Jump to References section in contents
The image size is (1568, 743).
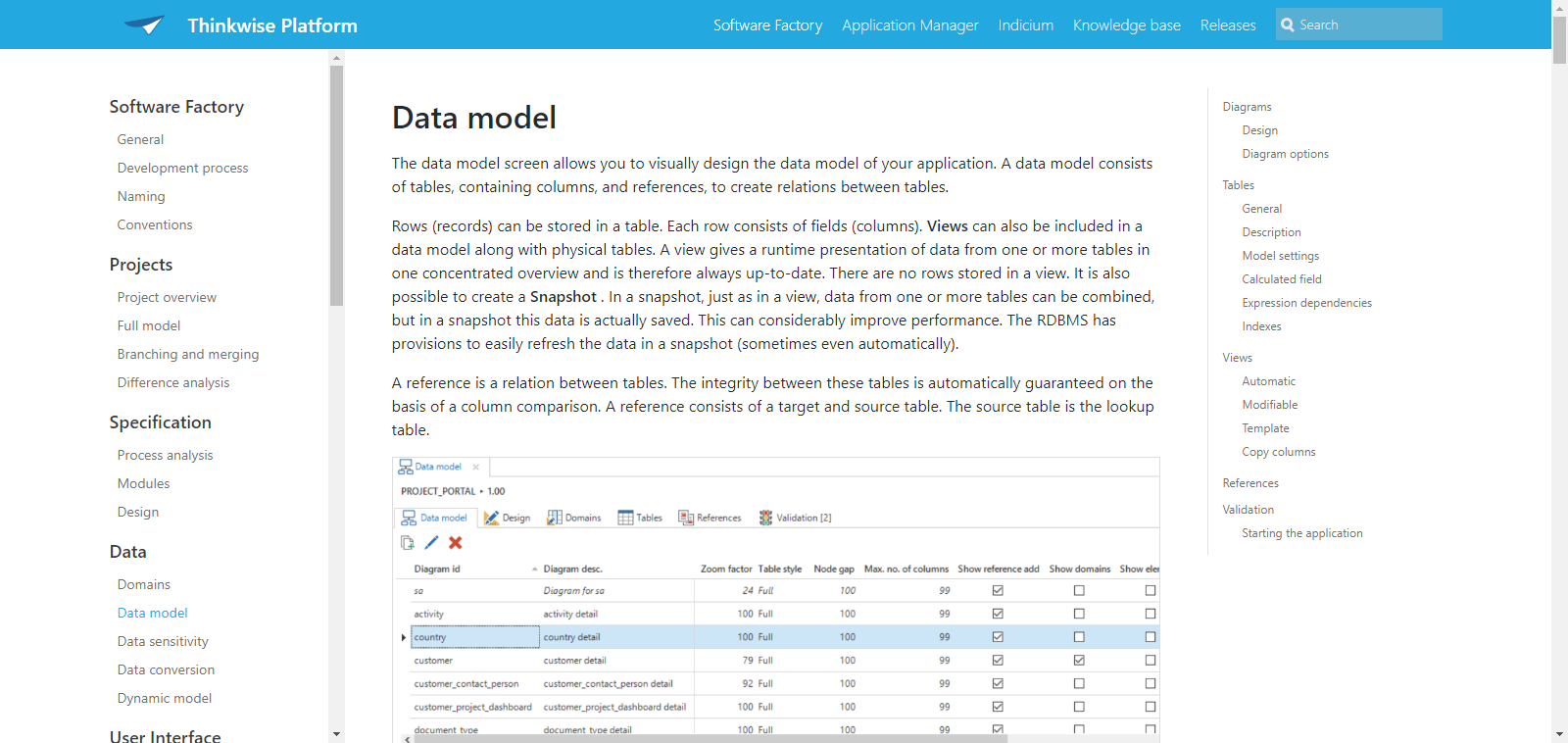click(x=1250, y=483)
